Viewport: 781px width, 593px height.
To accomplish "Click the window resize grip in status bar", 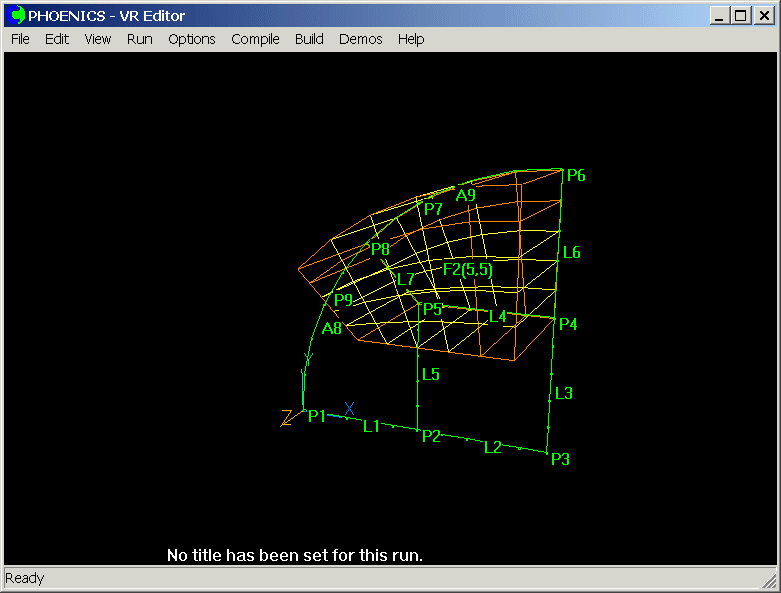I will 771,581.
